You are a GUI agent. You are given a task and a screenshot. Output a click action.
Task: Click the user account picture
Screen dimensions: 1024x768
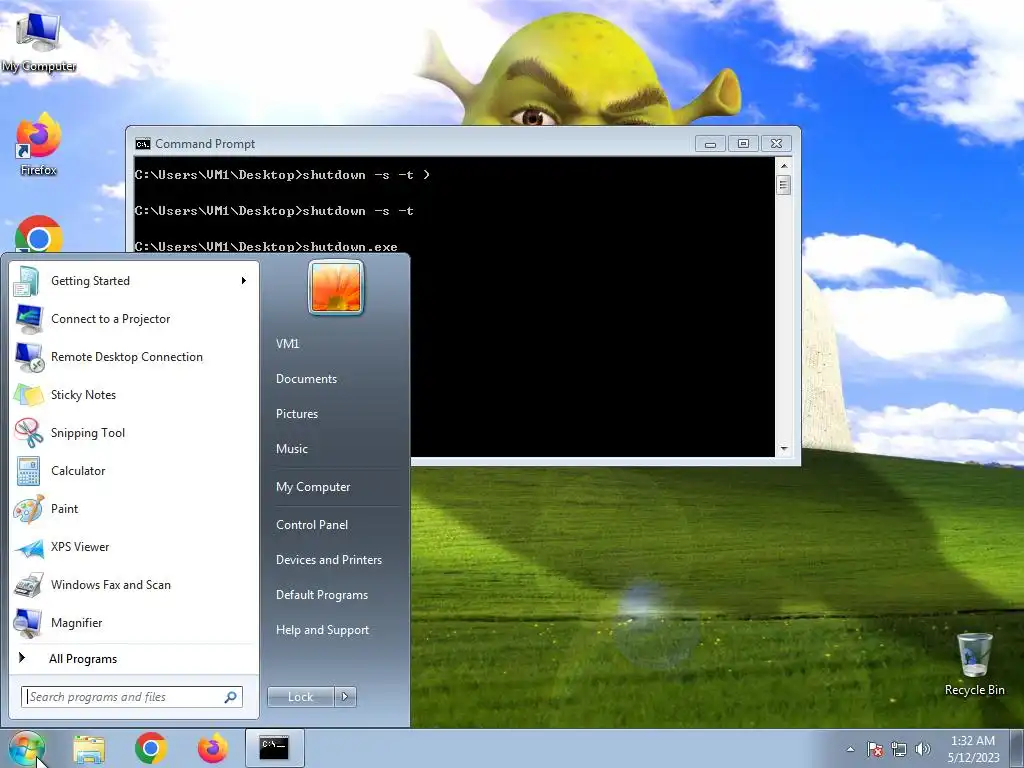point(336,287)
